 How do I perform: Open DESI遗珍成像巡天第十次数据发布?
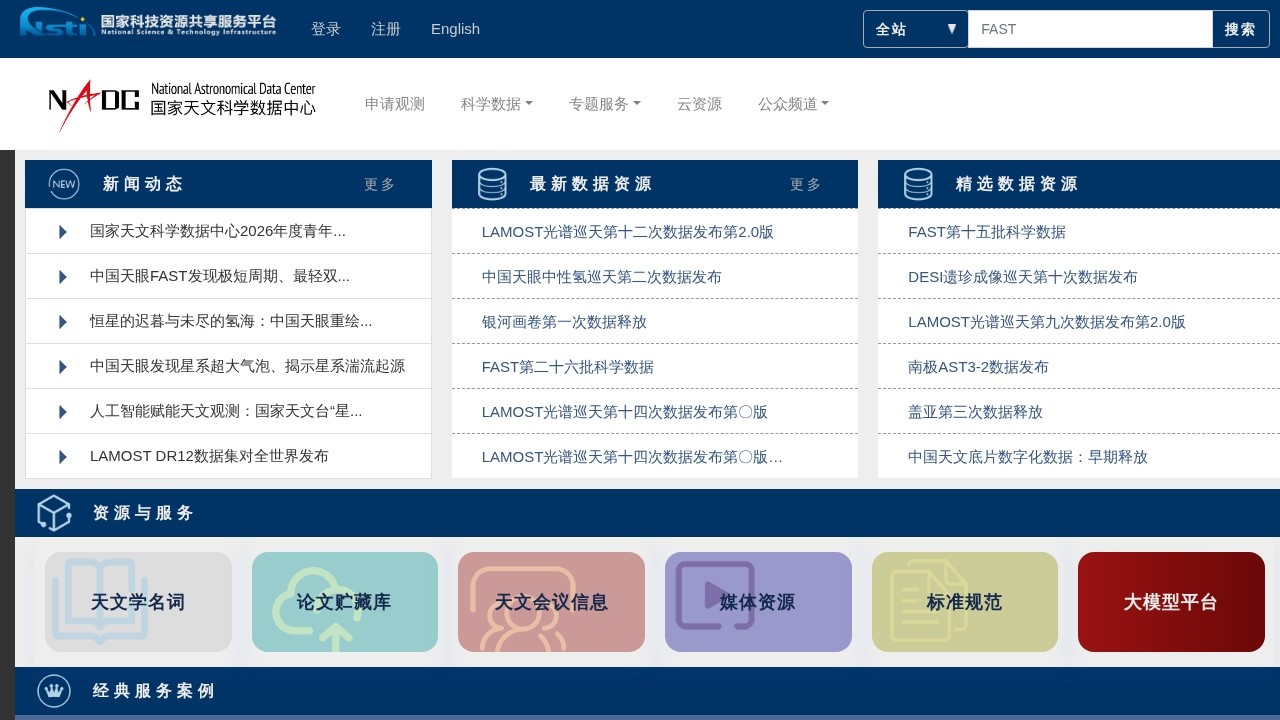(1023, 277)
